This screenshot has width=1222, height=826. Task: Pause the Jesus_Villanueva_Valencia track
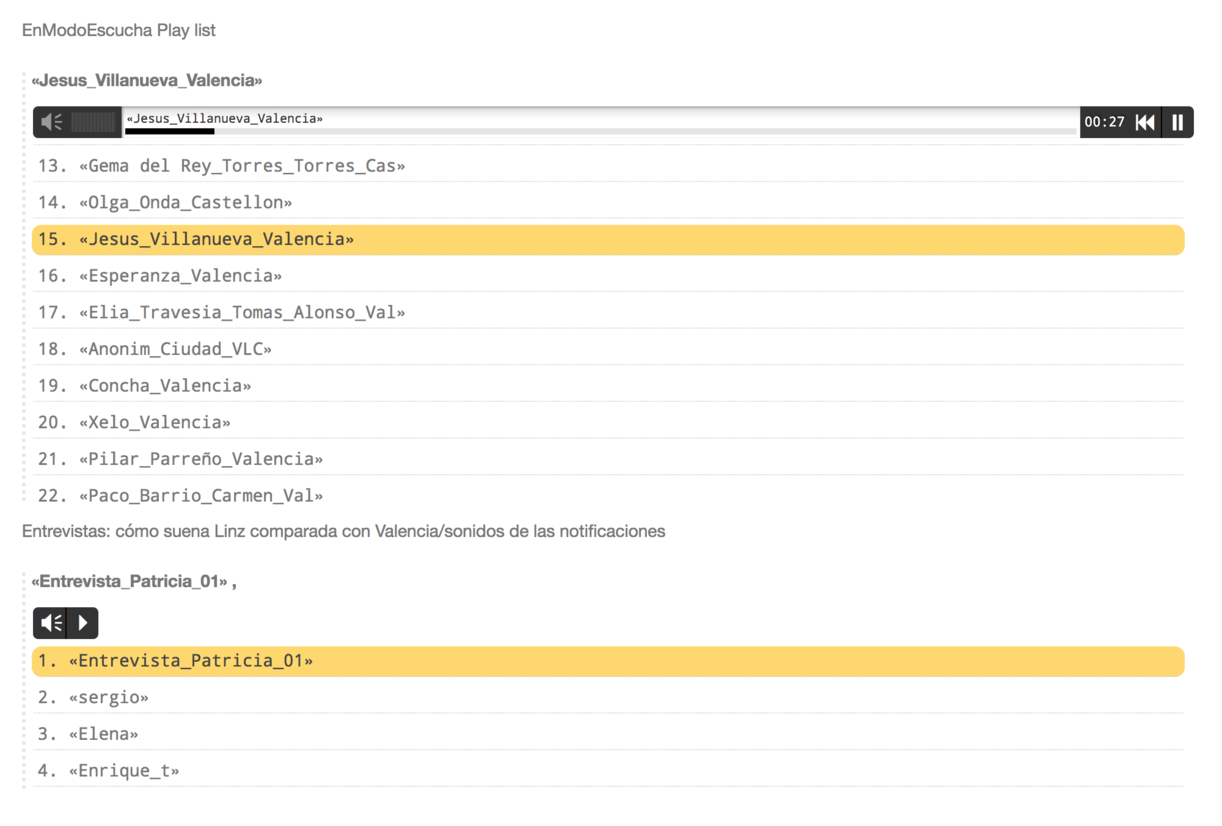pyautogui.click(x=1177, y=122)
